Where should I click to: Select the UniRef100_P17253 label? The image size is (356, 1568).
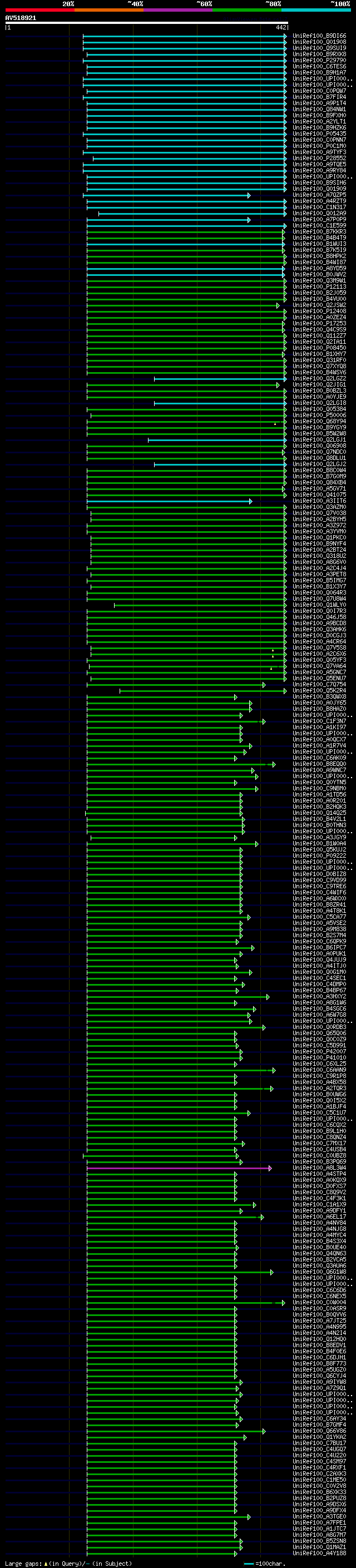tap(319, 323)
